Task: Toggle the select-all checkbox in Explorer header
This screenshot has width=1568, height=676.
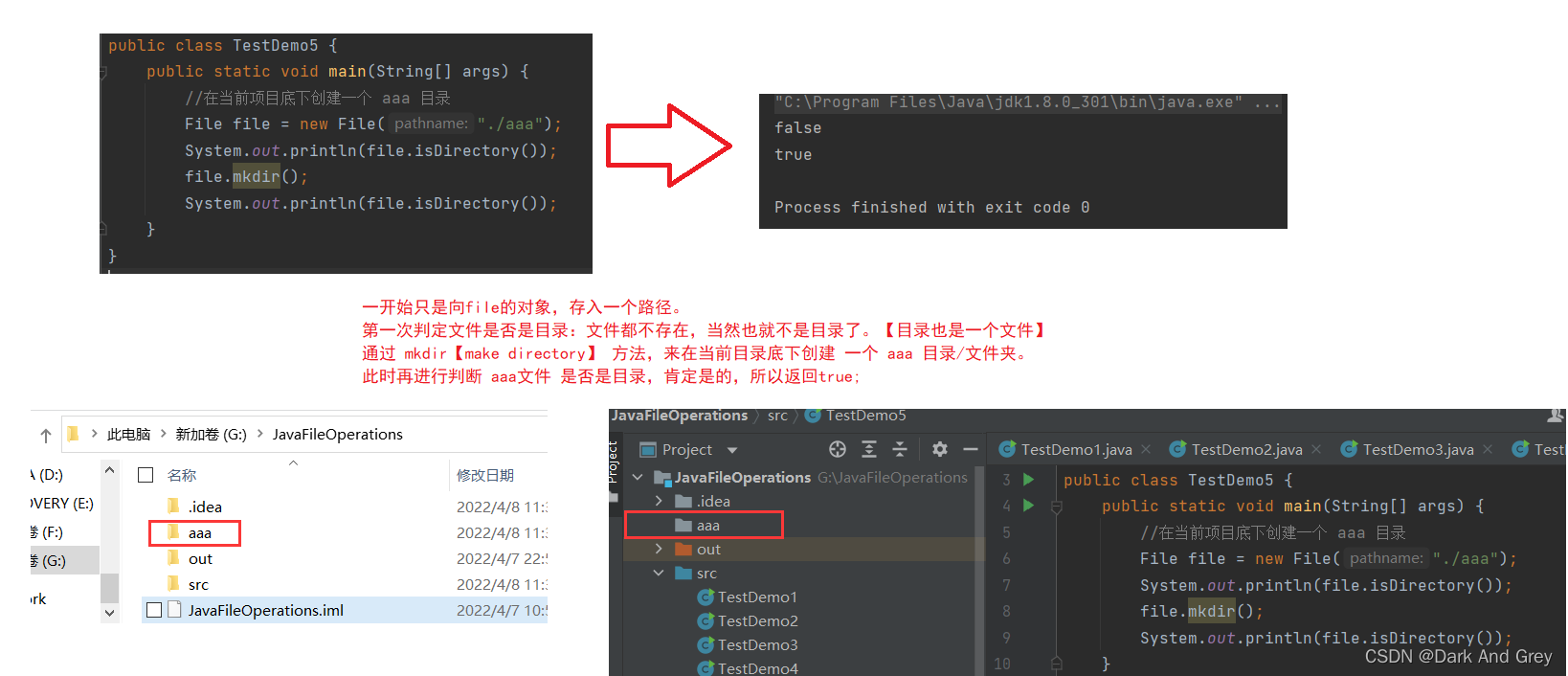Action: tap(146, 475)
